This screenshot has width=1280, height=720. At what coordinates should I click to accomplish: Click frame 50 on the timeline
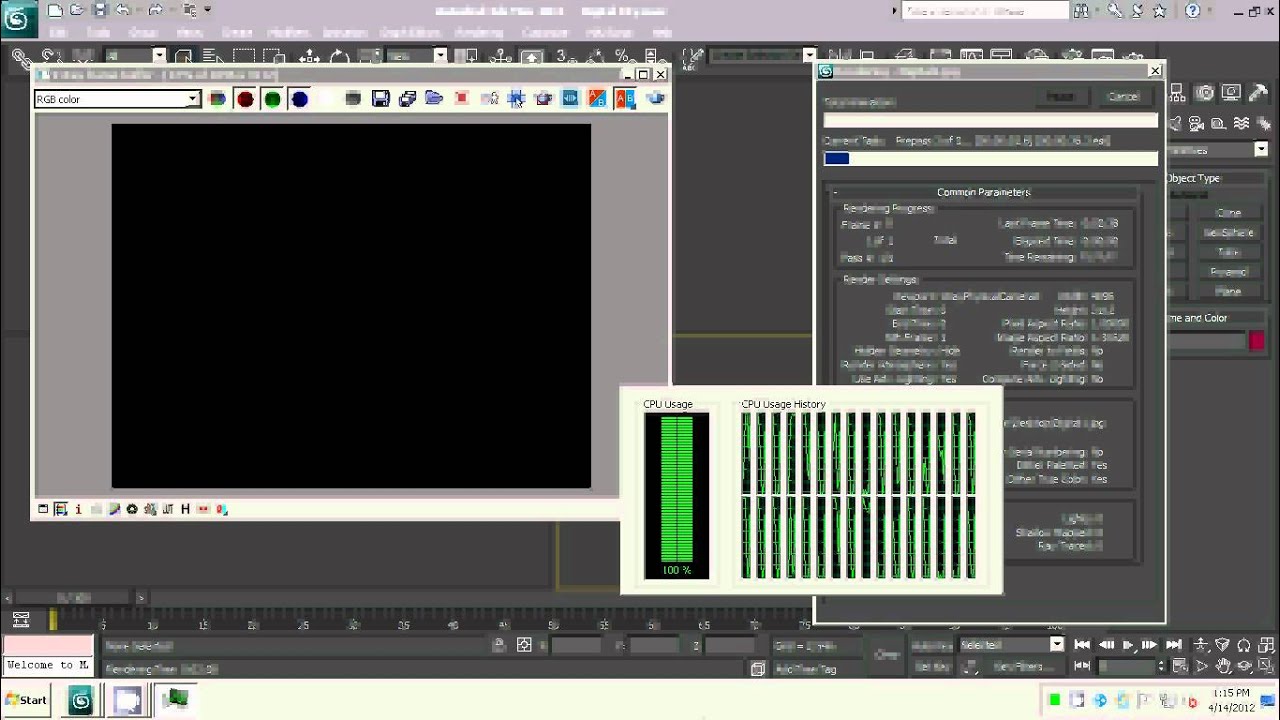point(552,624)
